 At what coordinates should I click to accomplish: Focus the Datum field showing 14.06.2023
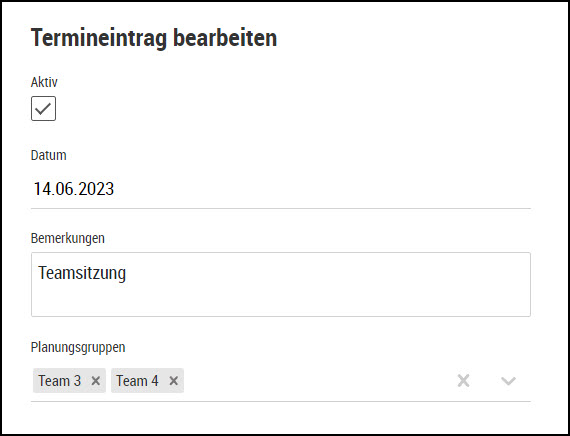[x=281, y=189]
